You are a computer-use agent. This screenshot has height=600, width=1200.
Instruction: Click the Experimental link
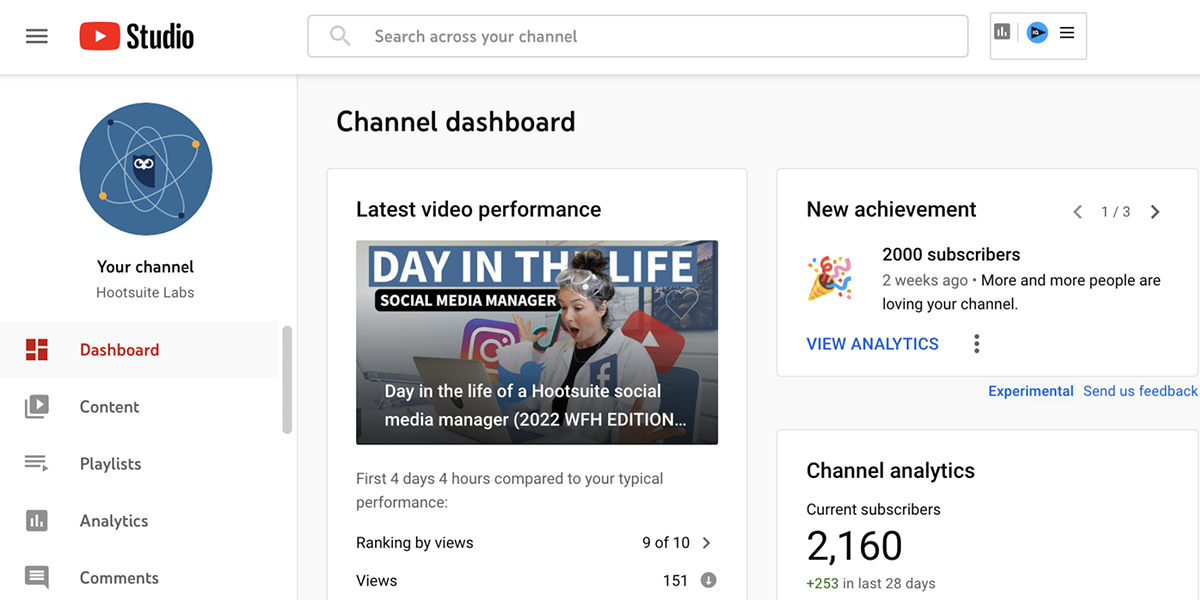tap(1031, 391)
